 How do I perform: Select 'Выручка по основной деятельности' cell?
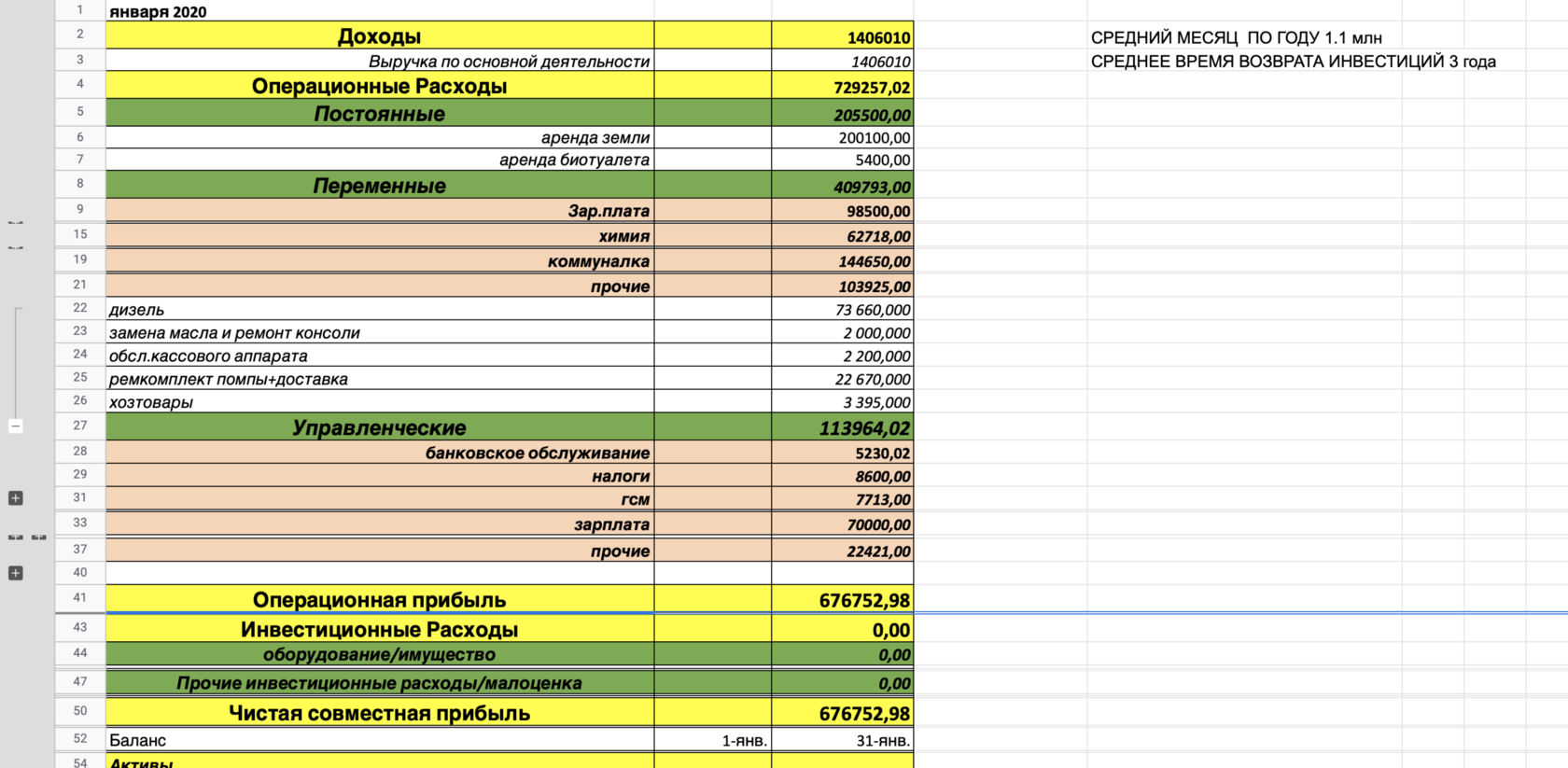point(380,61)
